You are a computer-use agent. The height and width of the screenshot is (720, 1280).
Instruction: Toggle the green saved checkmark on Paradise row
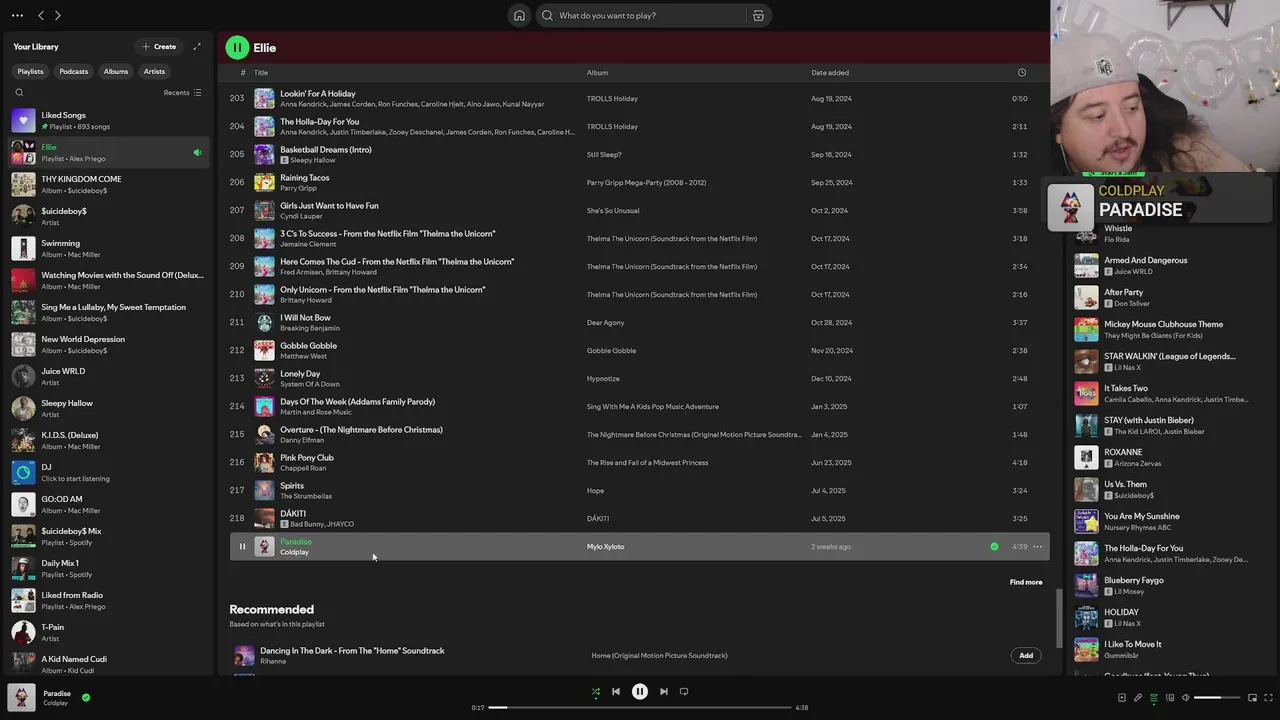(x=994, y=546)
